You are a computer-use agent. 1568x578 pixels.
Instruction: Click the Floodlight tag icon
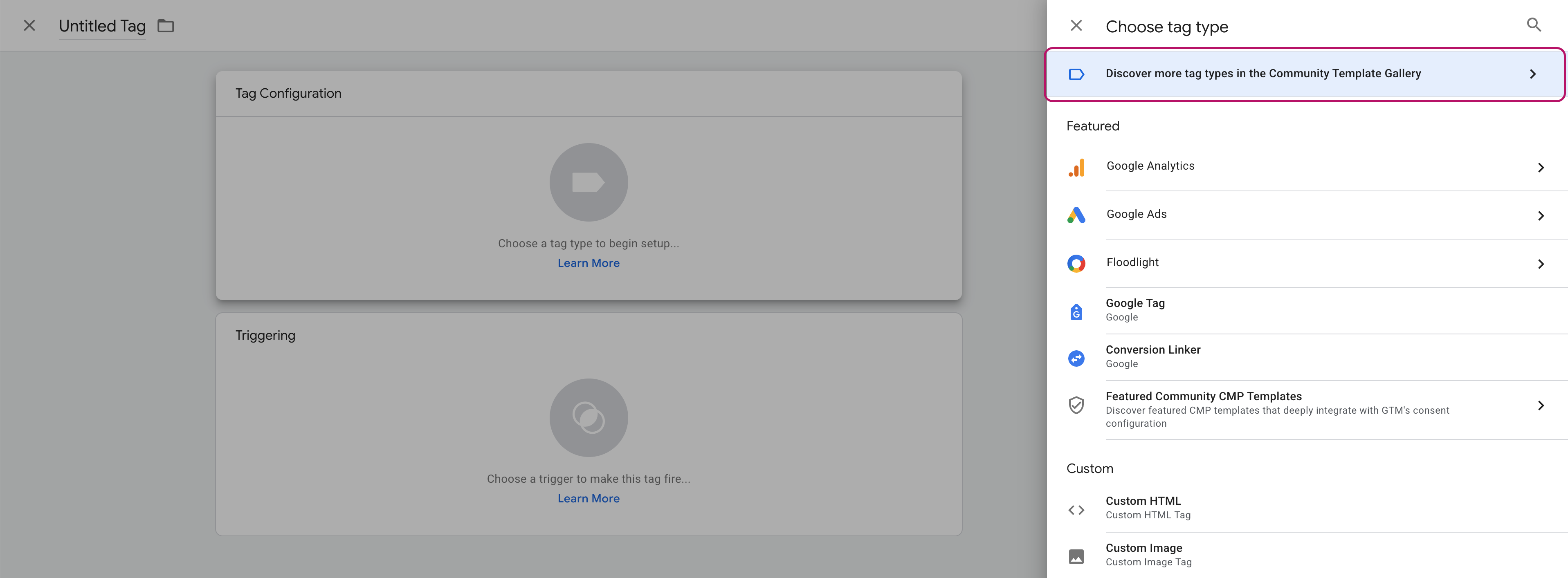point(1076,263)
